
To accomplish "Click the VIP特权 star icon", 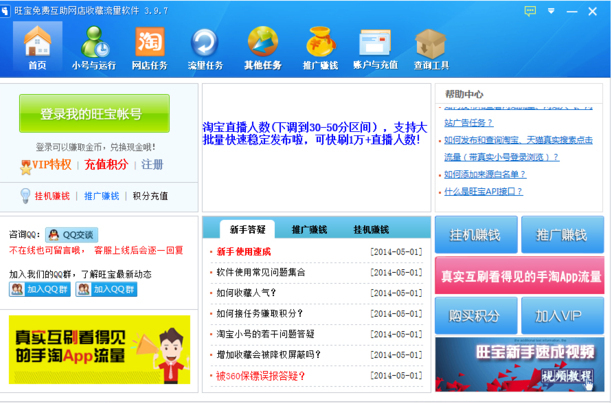I will 26,167.
